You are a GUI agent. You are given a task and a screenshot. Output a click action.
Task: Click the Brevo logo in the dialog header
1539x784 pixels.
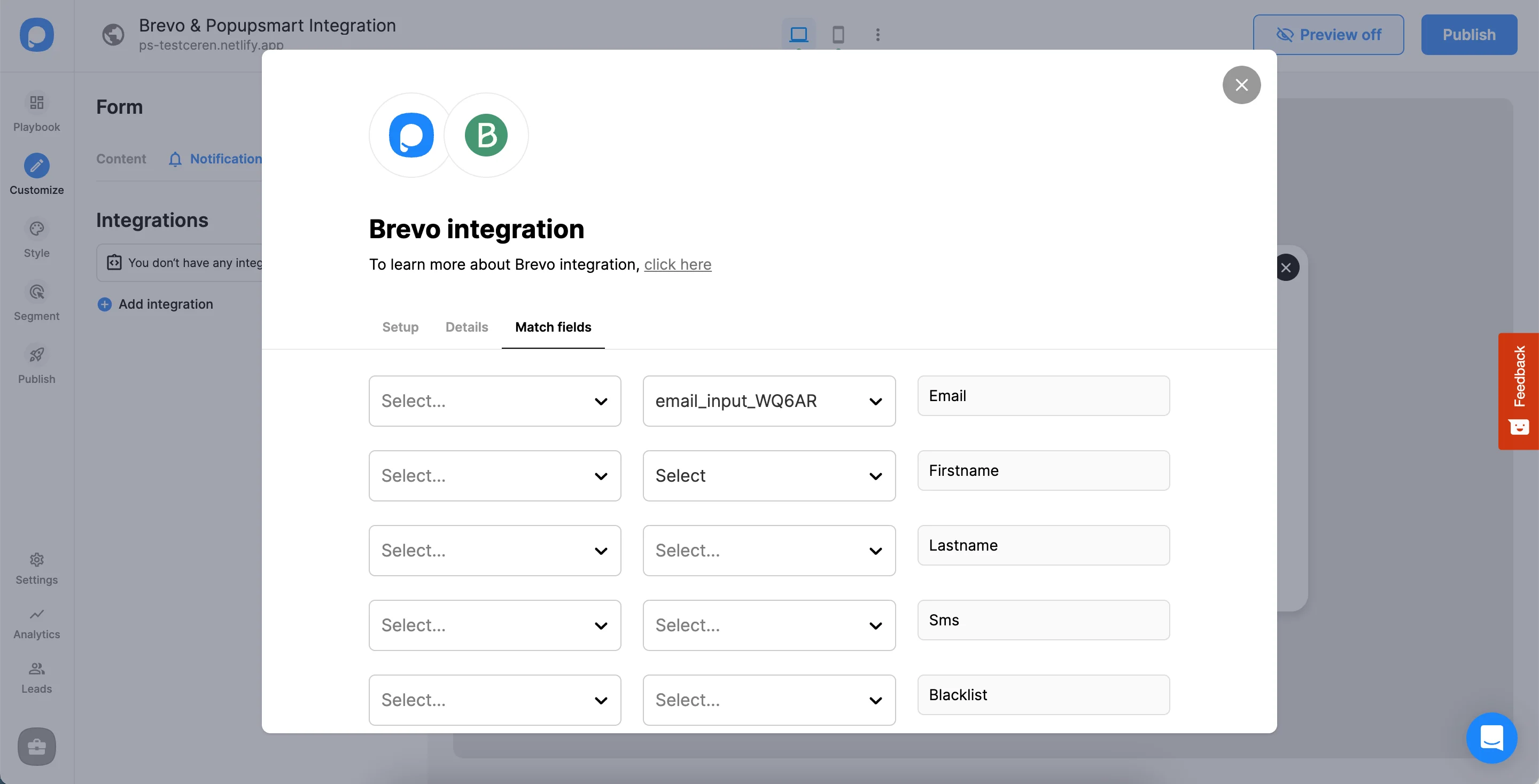pos(486,135)
